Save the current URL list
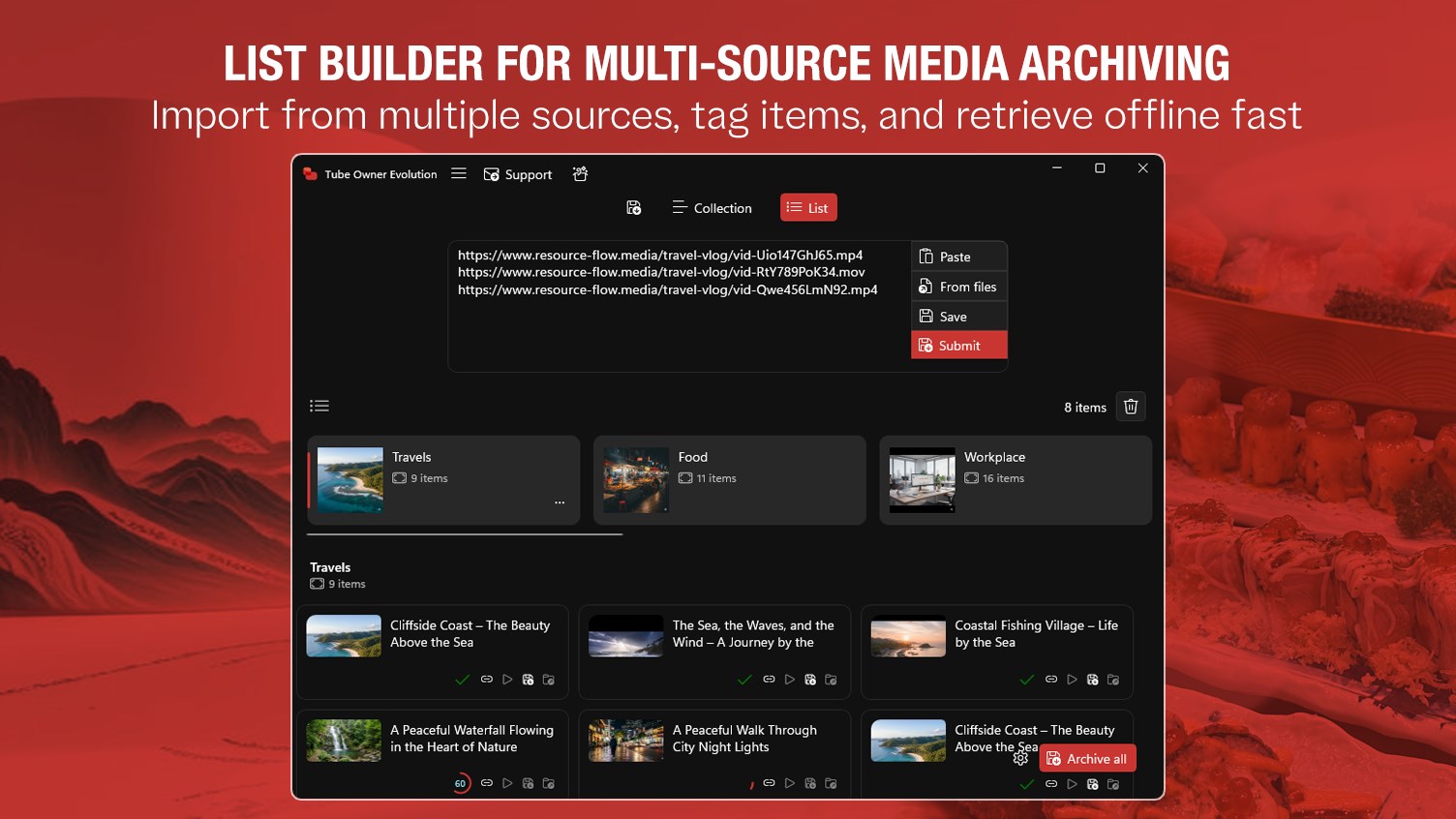The width and height of the screenshot is (1456, 819). 958,317
